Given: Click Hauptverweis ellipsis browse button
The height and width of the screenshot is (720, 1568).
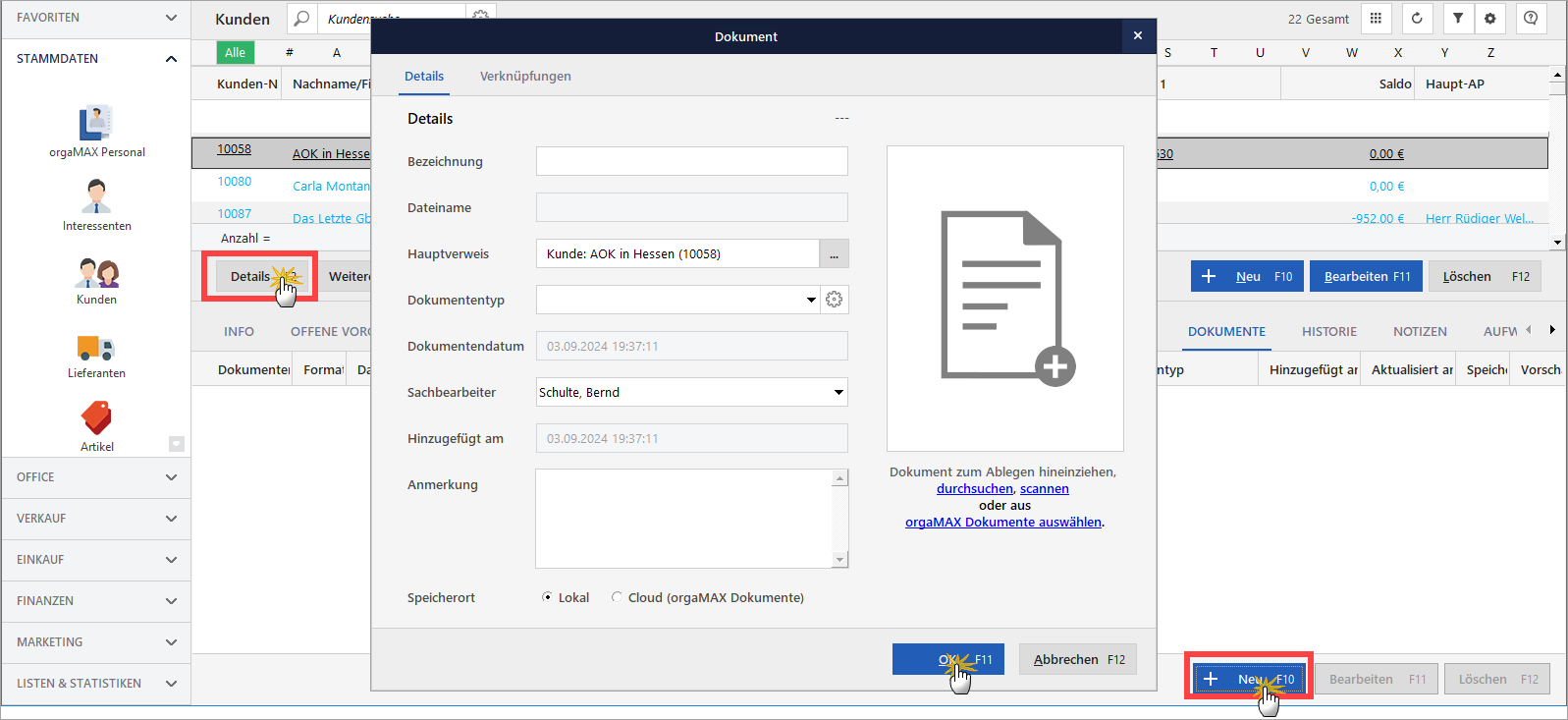Looking at the screenshot, I should [834, 254].
